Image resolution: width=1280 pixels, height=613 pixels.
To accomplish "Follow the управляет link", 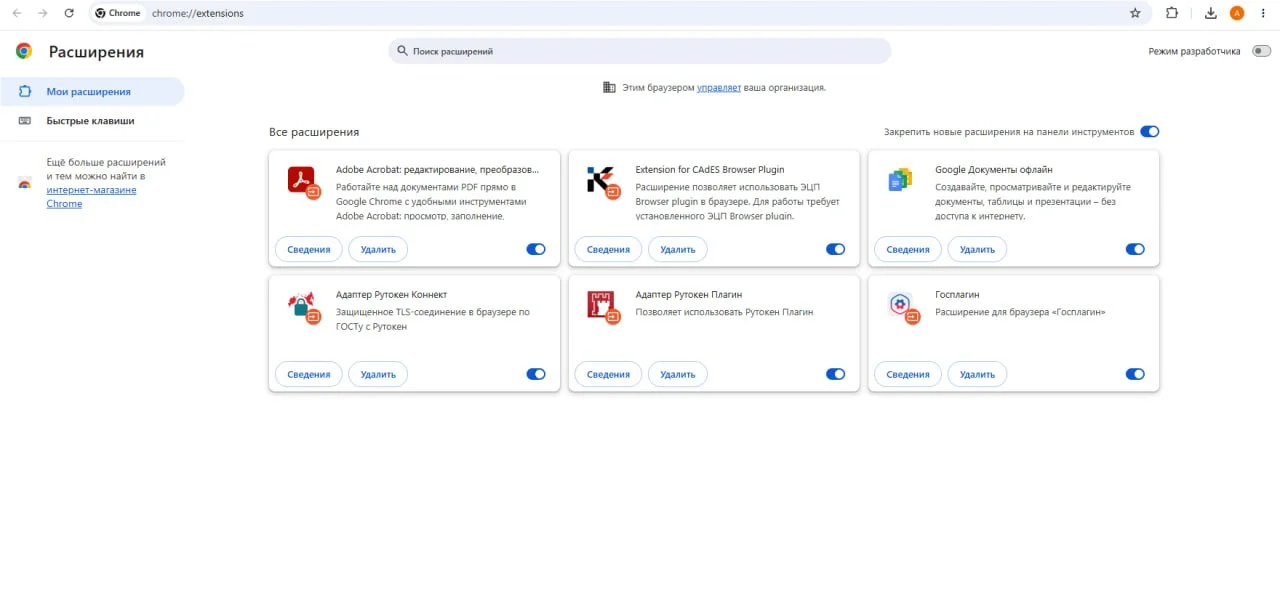I will tap(719, 87).
